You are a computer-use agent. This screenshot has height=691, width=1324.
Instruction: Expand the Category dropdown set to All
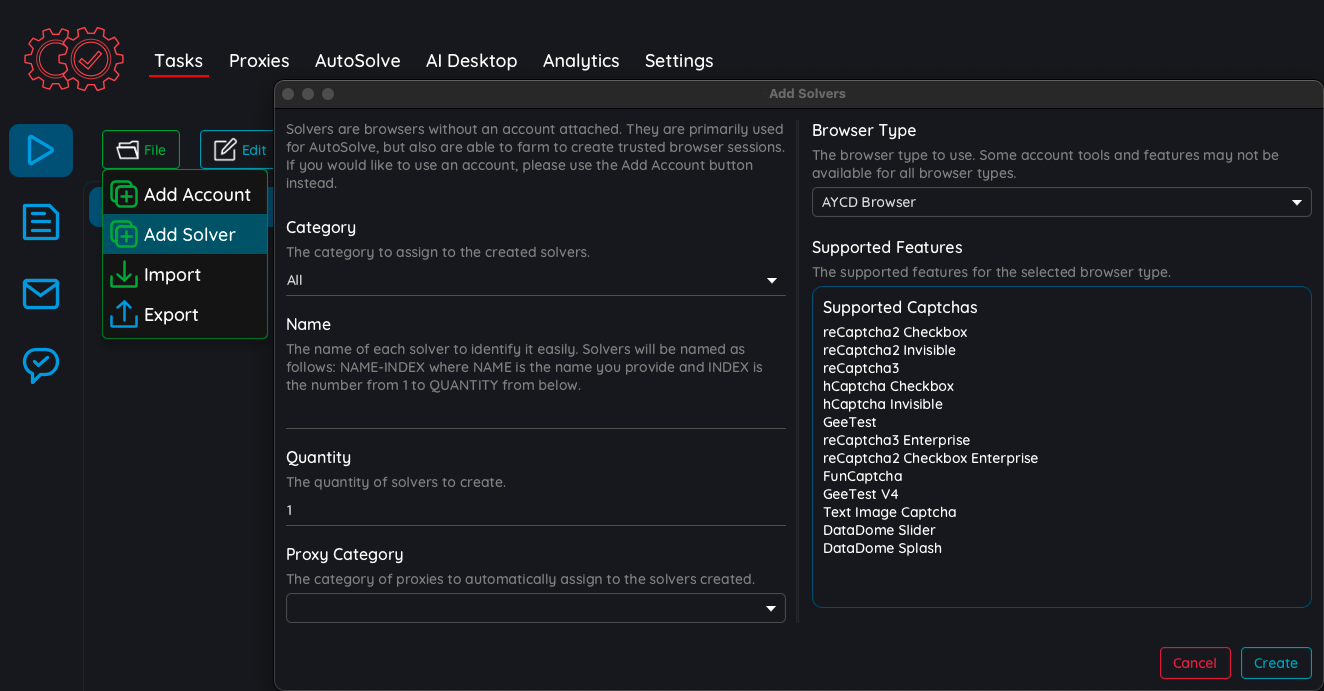tap(535, 280)
